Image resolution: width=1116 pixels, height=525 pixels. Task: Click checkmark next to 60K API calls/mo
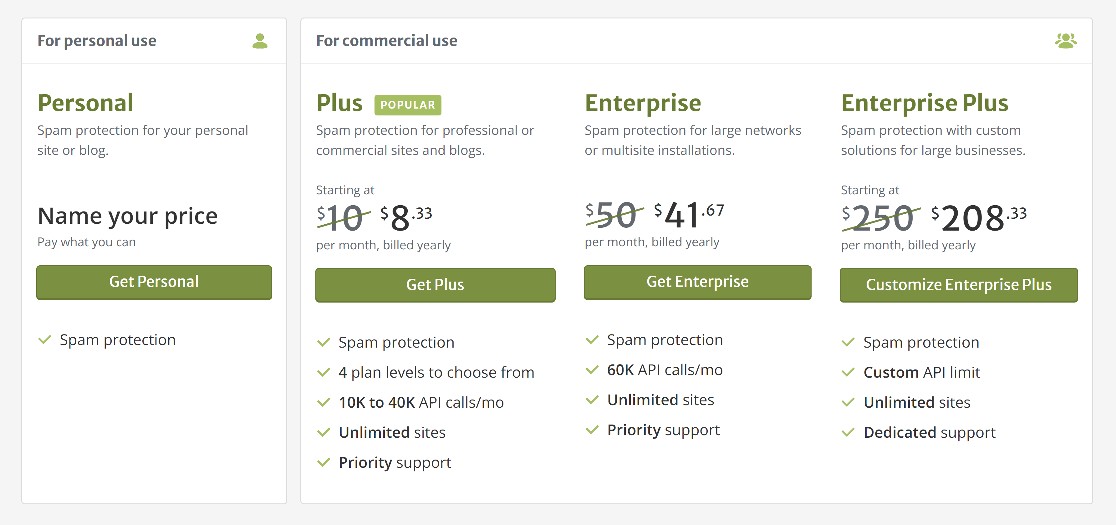(592, 370)
